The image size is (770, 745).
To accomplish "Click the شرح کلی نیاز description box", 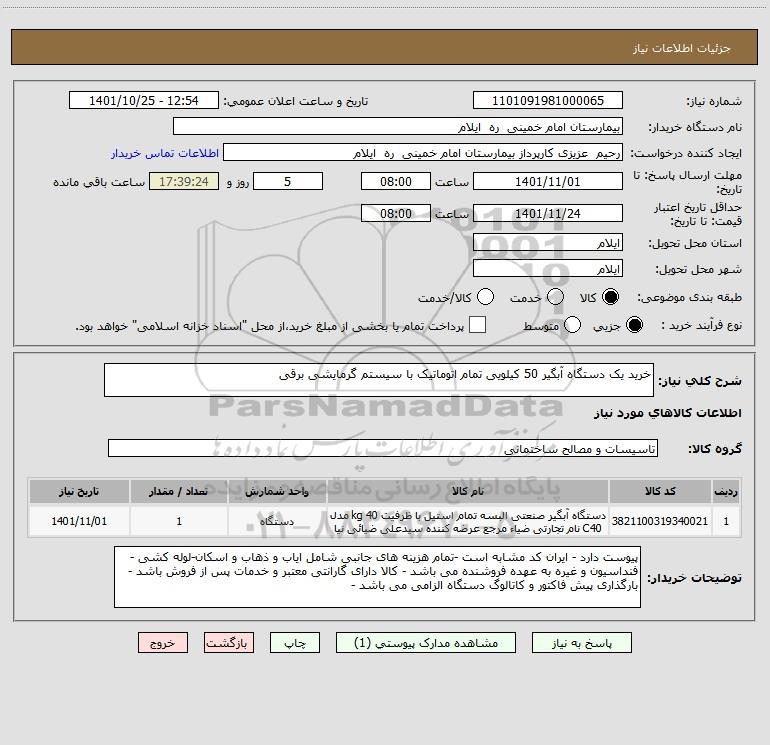I will tap(379, 380).
